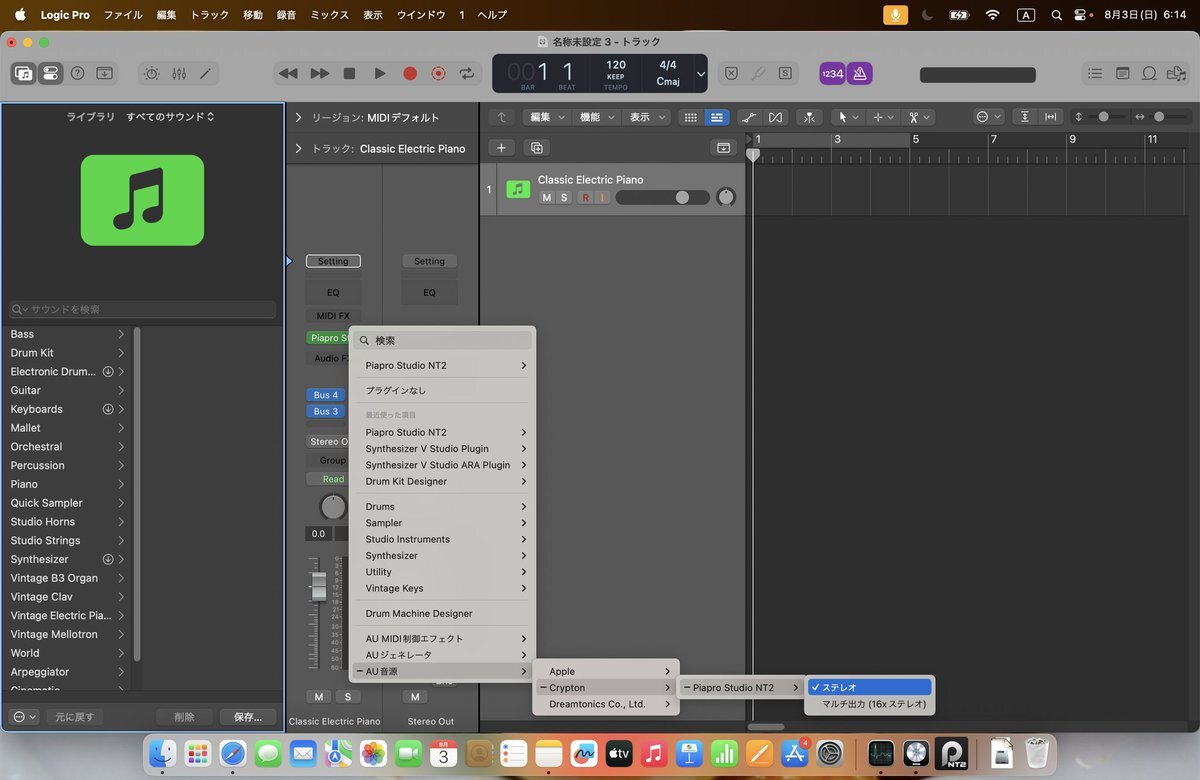Toggle the Count-in 1234 button
The image size is (1200, 780).
(832, 73)
